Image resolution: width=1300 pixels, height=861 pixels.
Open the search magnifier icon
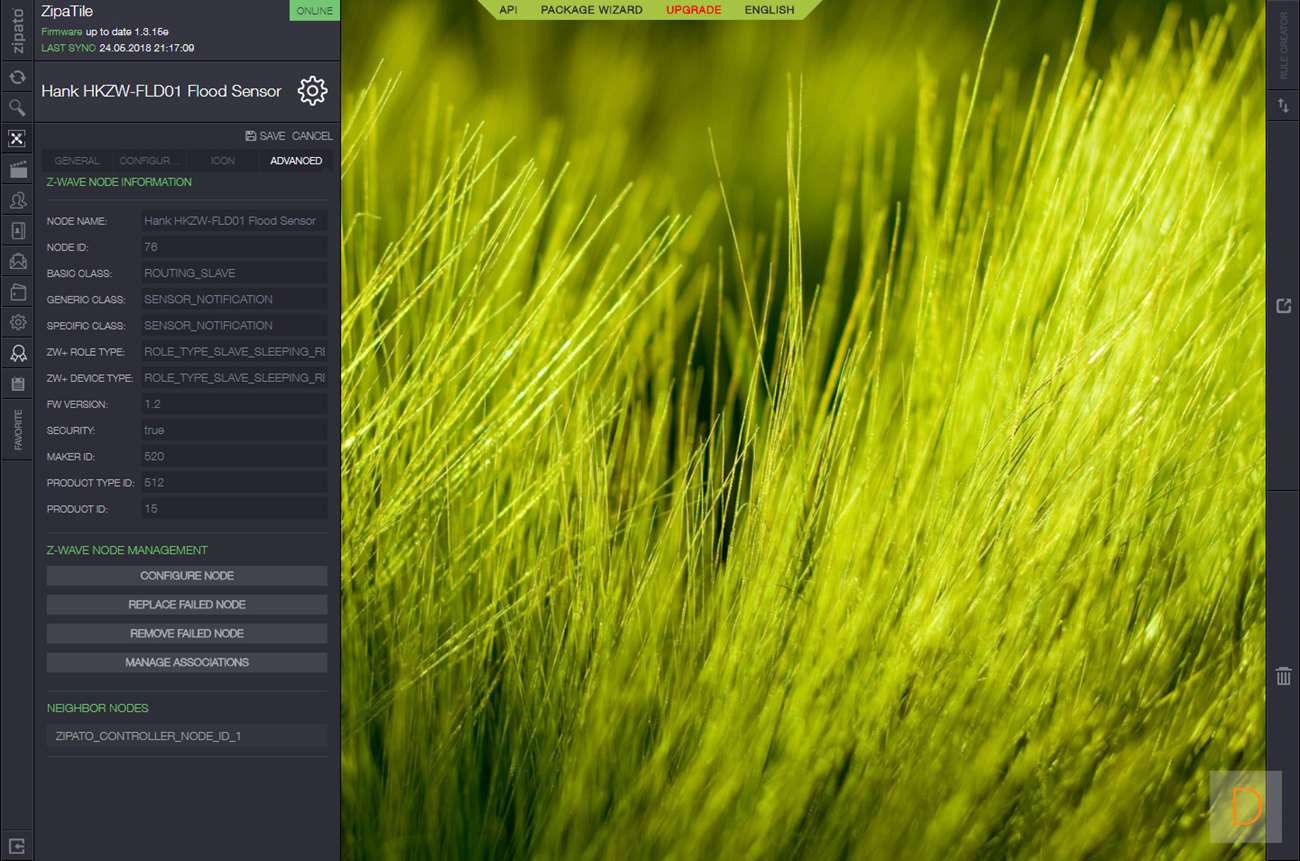click(17, 107)
